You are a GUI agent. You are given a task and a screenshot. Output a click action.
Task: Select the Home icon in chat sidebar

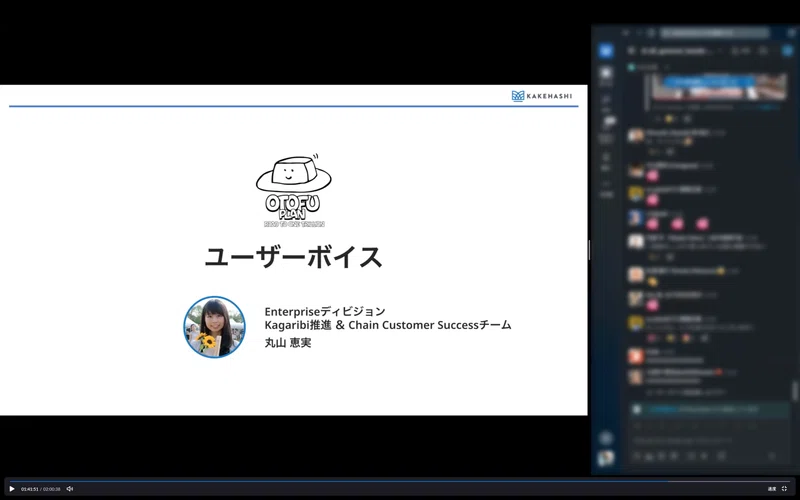[606, 75]
